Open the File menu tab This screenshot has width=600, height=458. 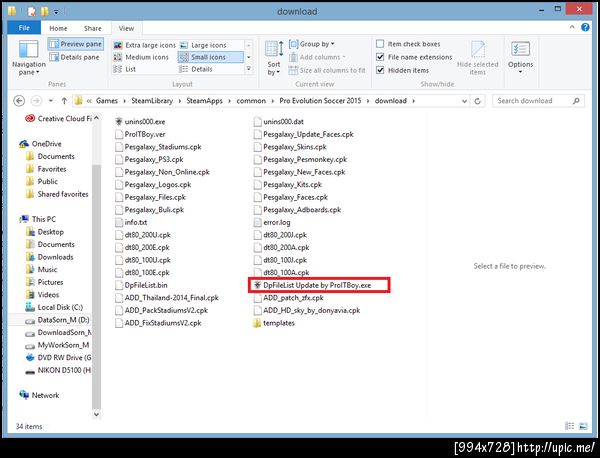click(x=24, y=28)
